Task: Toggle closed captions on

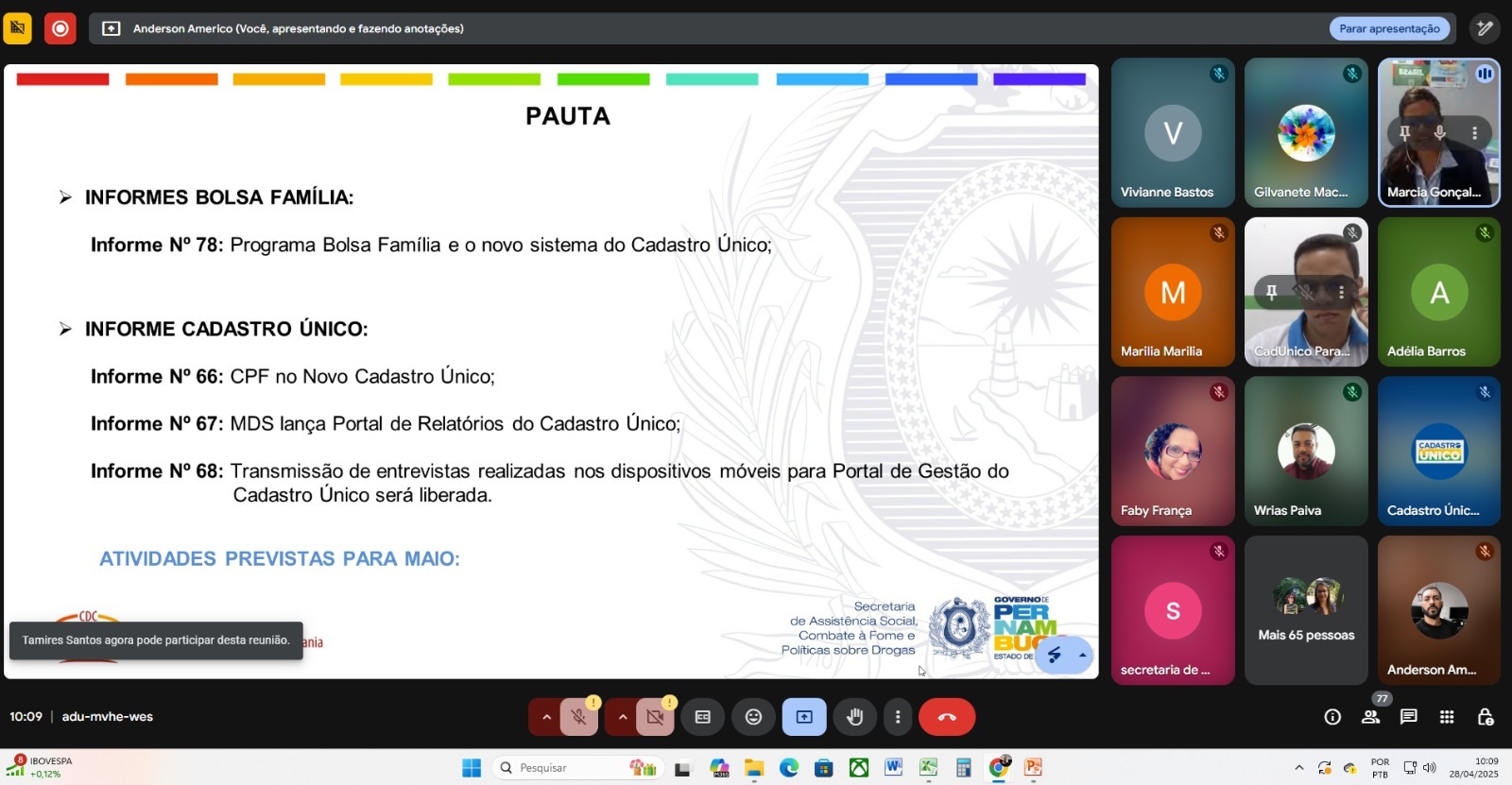Action: click(703, 717)
